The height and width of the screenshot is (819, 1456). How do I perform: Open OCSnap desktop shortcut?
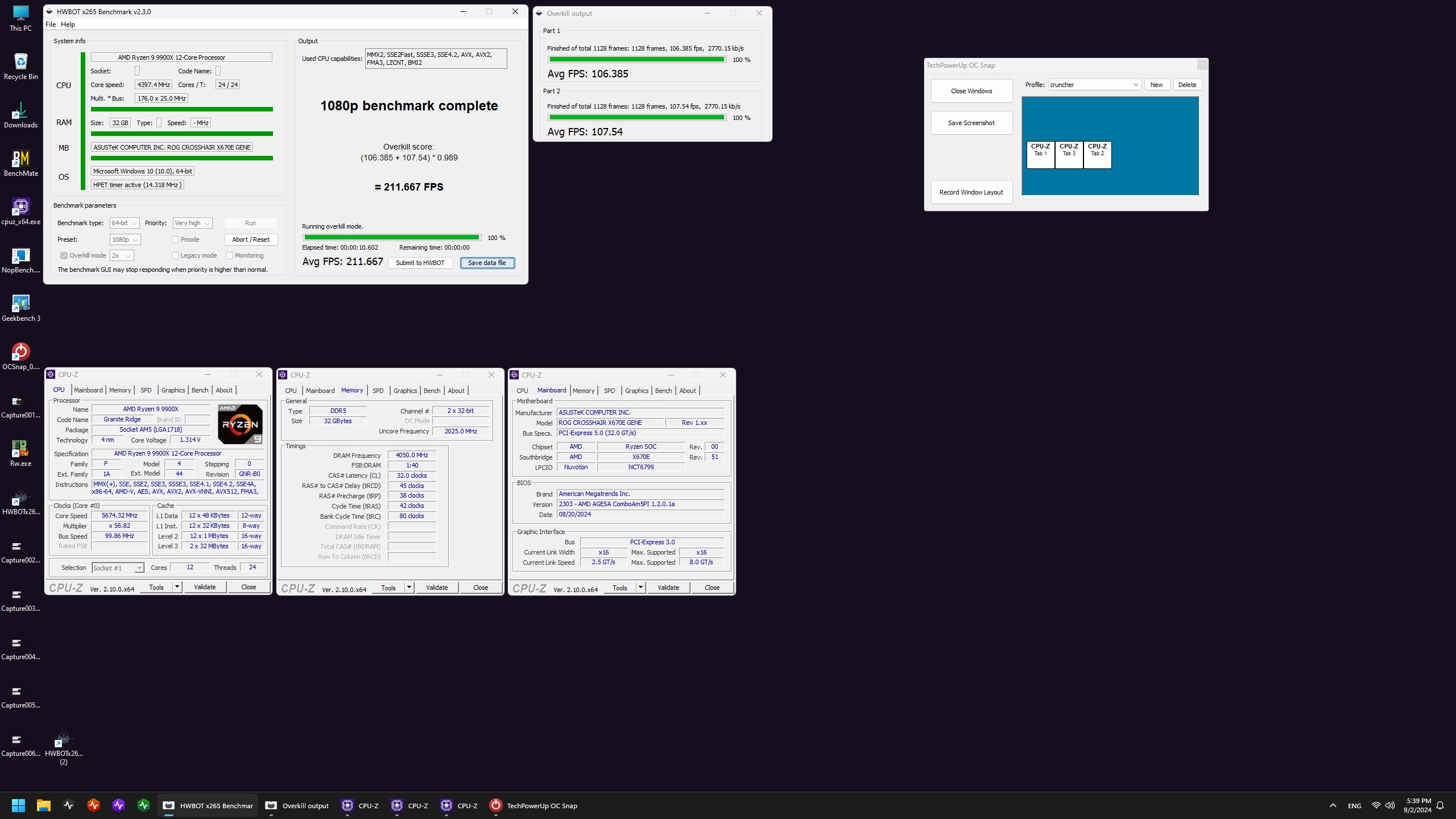click(x=20, y=357)
